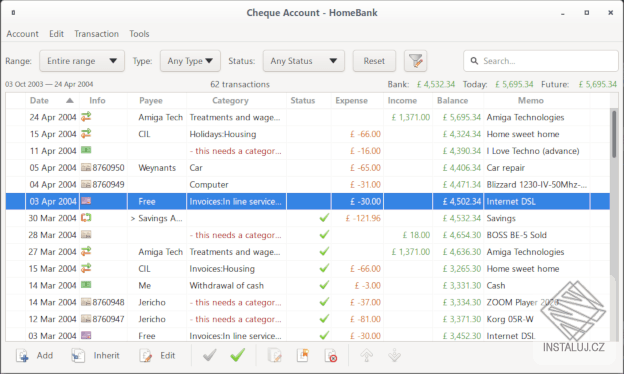Click the 62 transactions label
Viewport: 624px width, 374px height.
(240, 84)
